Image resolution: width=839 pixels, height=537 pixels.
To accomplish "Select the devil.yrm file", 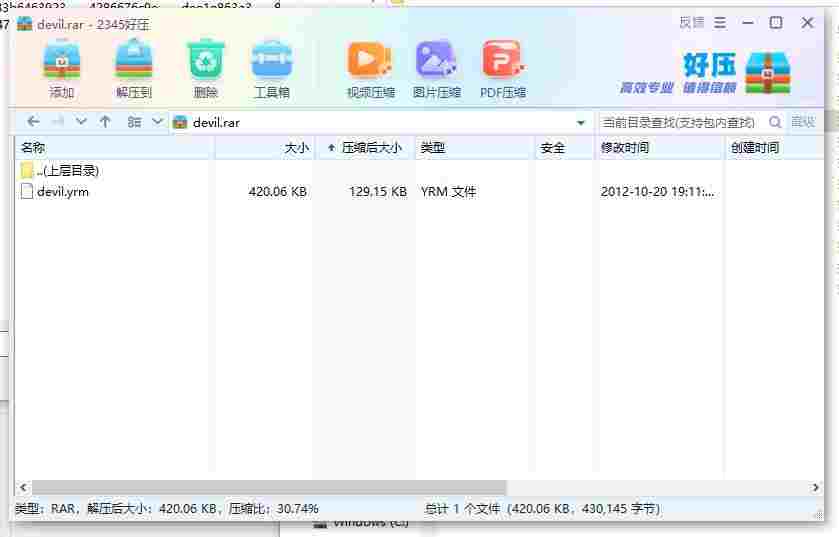I will point(63,191).
